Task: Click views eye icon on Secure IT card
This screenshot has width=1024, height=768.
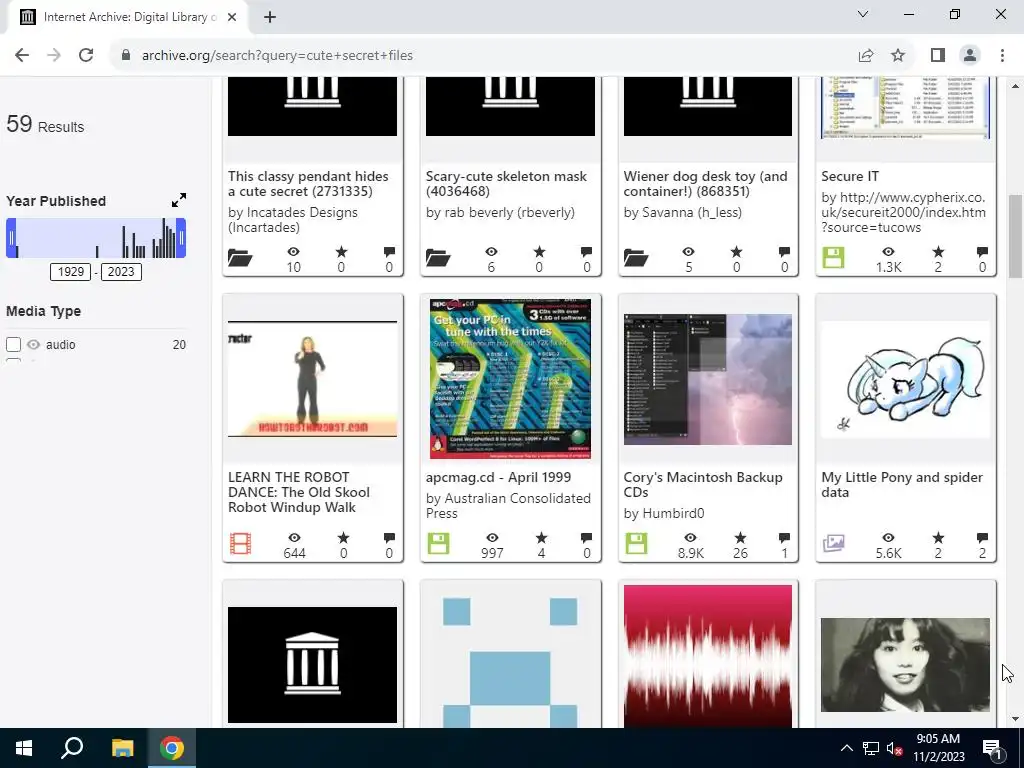Action: [888, 251]
